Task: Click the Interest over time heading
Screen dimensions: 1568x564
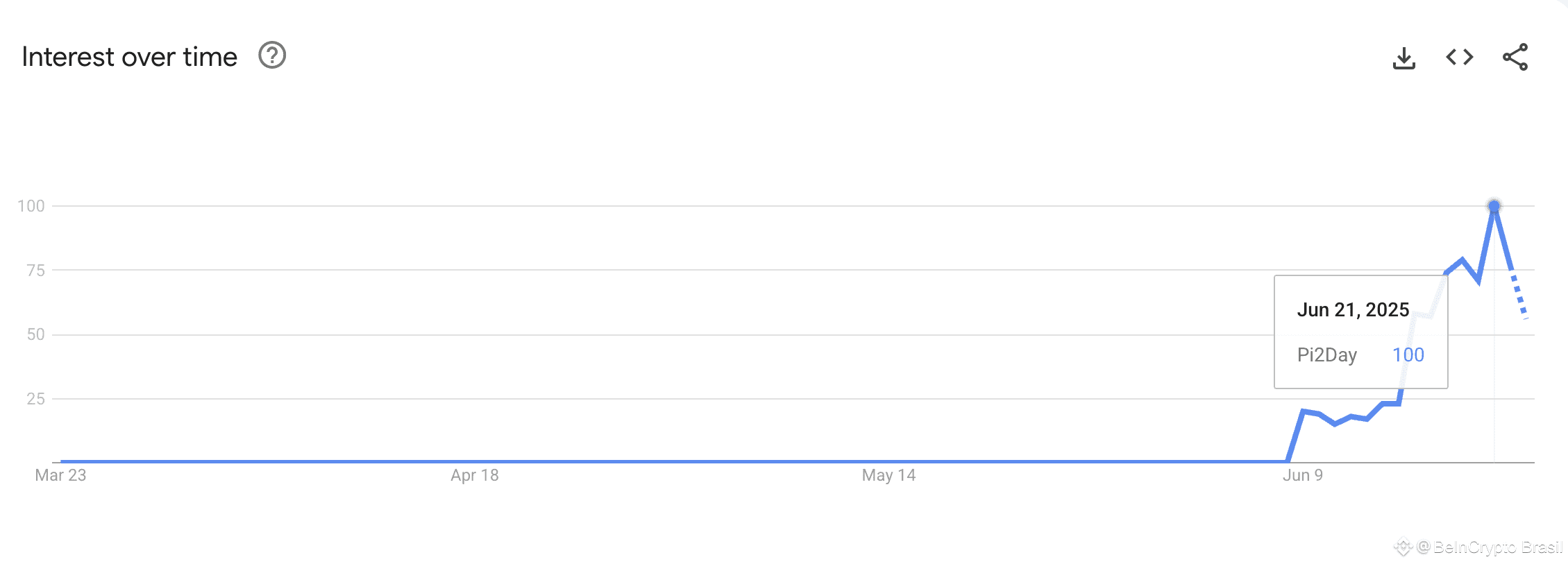Action: pyautogui.click(x=130, y=57)
